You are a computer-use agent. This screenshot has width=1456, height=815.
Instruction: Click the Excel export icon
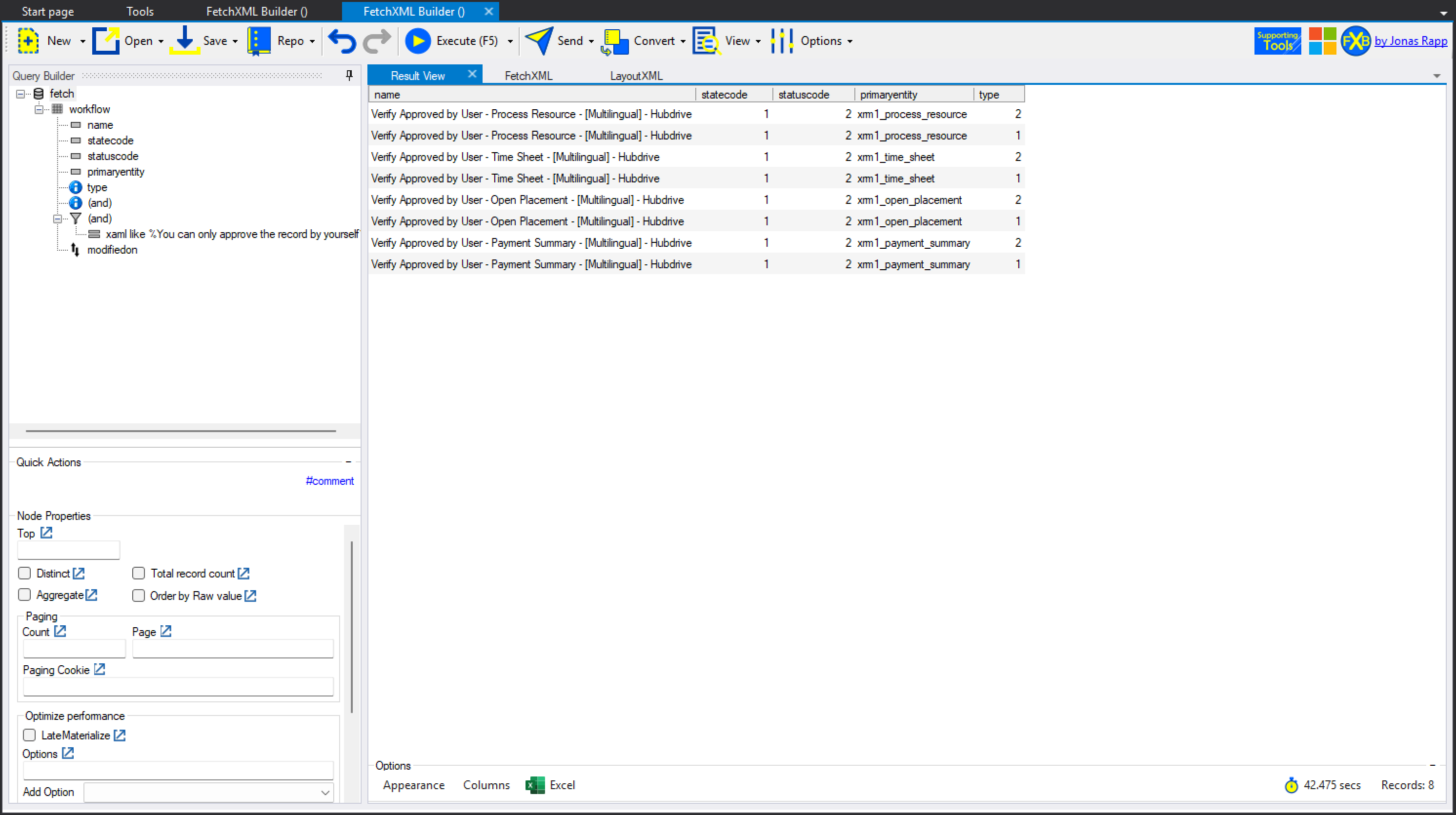[535, 784]
